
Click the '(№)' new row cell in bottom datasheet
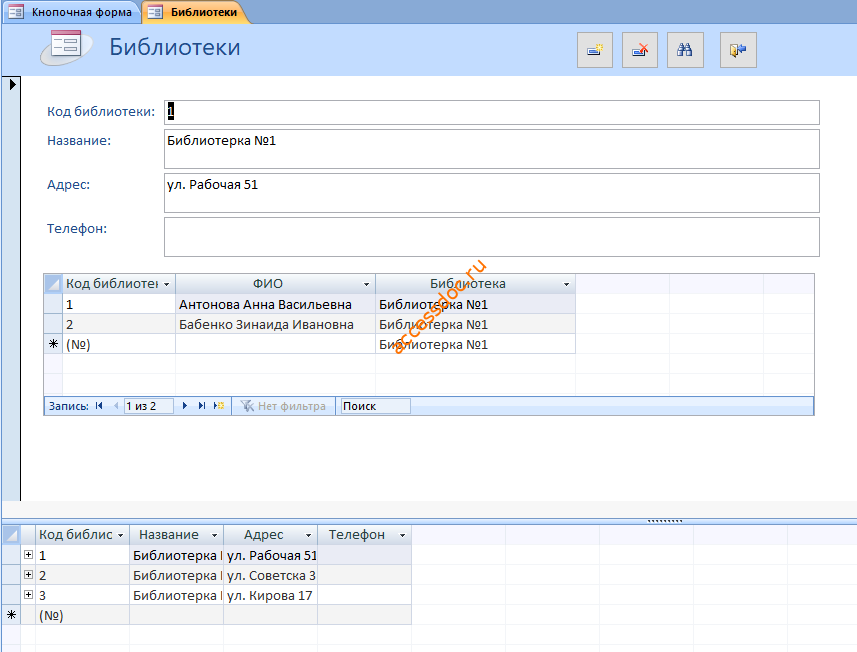click(82, 615)
